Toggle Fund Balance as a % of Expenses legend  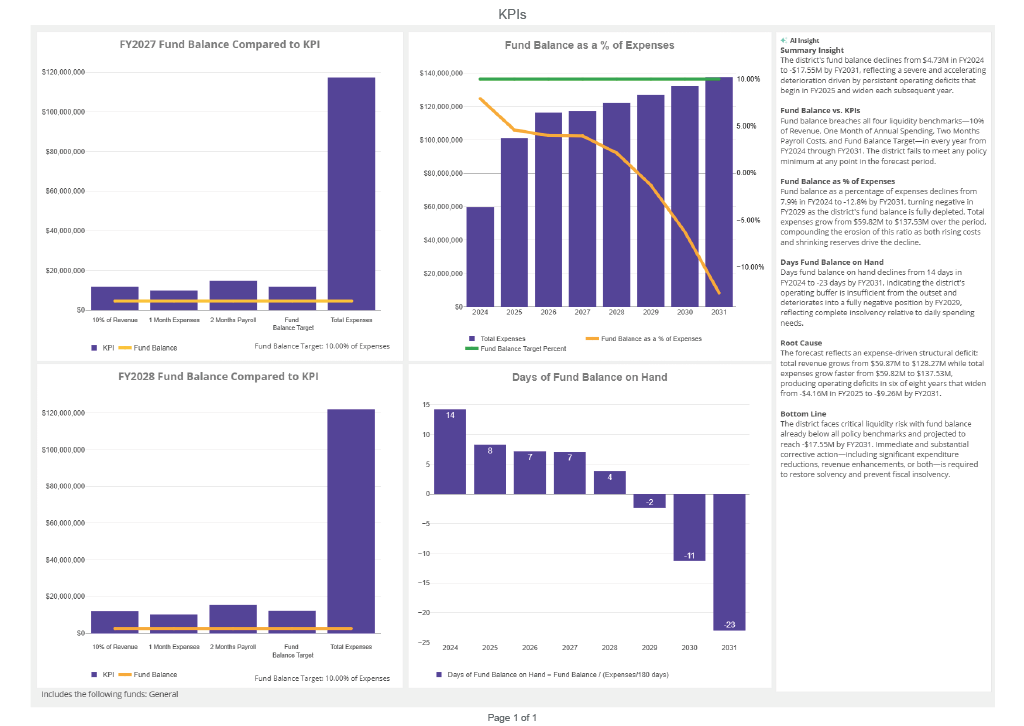644,339
